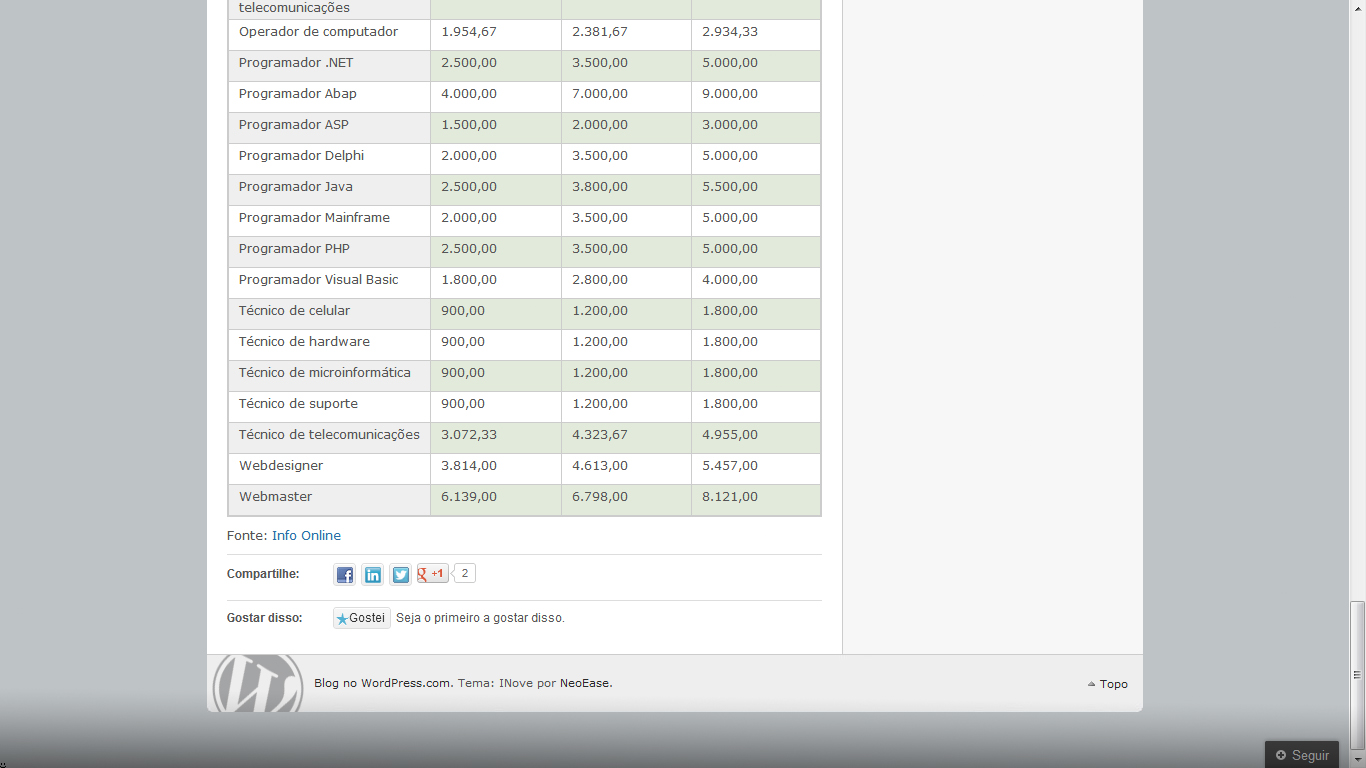The image size is (1366, 768).
Task: Select the Técnico de microinformática label
Action: [x=325, y=373]
